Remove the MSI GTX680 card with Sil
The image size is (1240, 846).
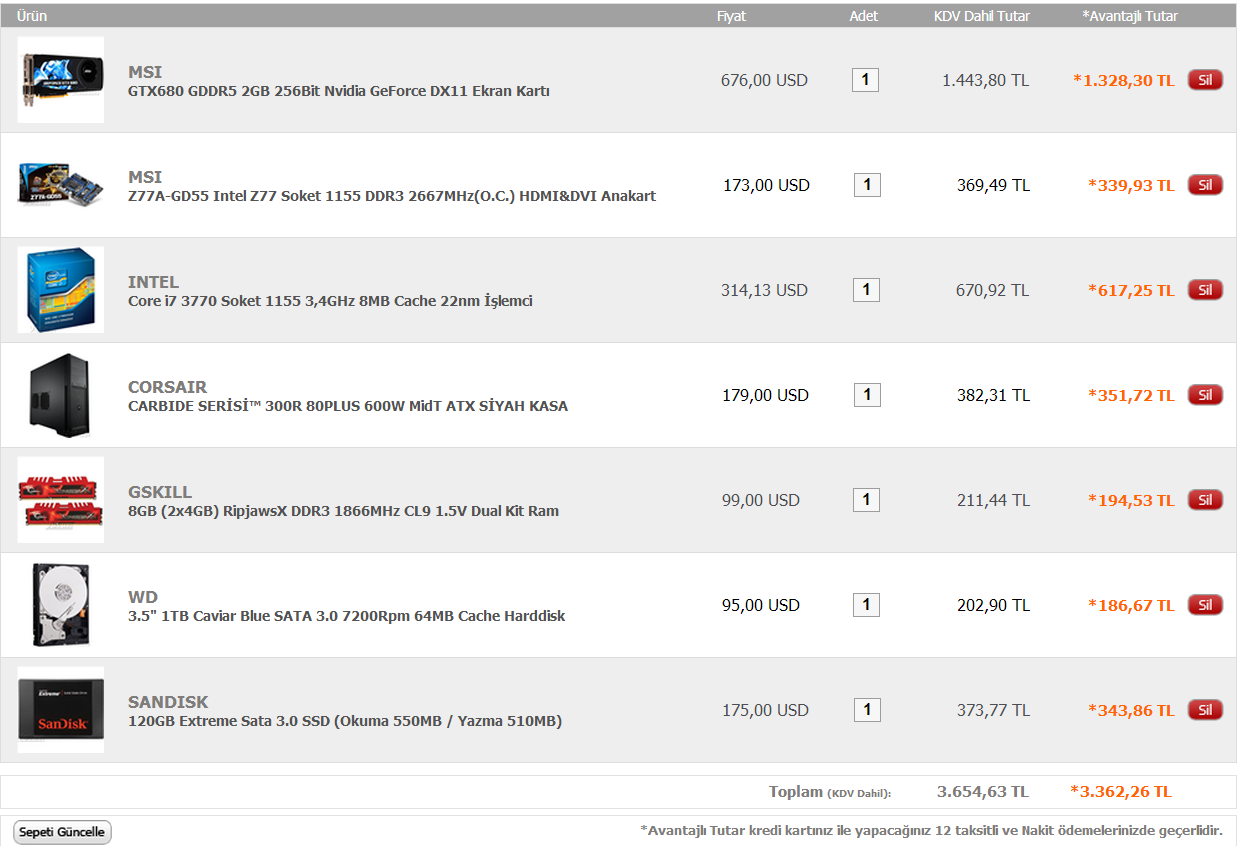tap(1205, 80)
